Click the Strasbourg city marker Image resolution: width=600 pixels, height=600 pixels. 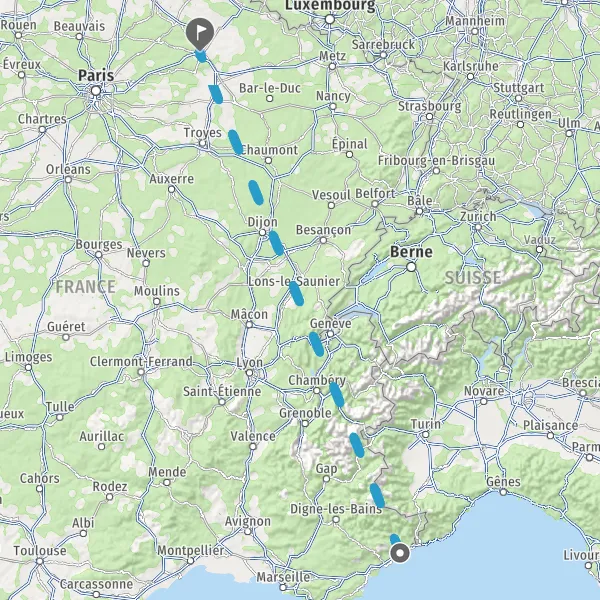pyautogui.click(x=429, y=116)
